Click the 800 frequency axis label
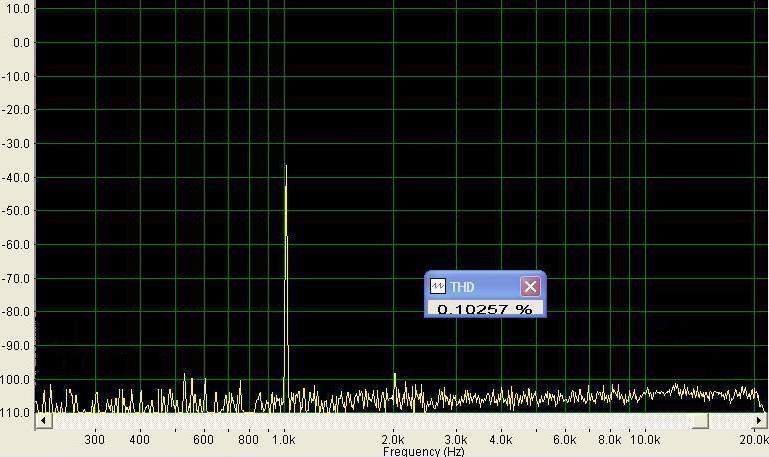This screenshot has width=769, height=457. tap(249, 440)
